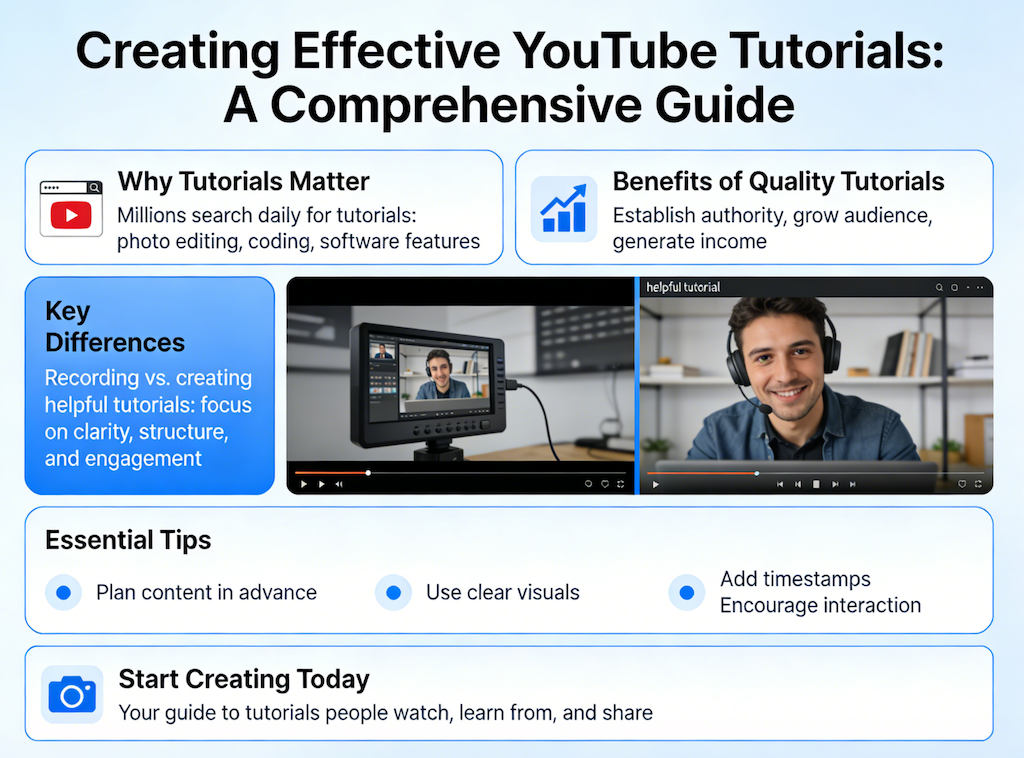Toggle the heart on the right video player
The image size is (1024, 758).
[962, 484]
